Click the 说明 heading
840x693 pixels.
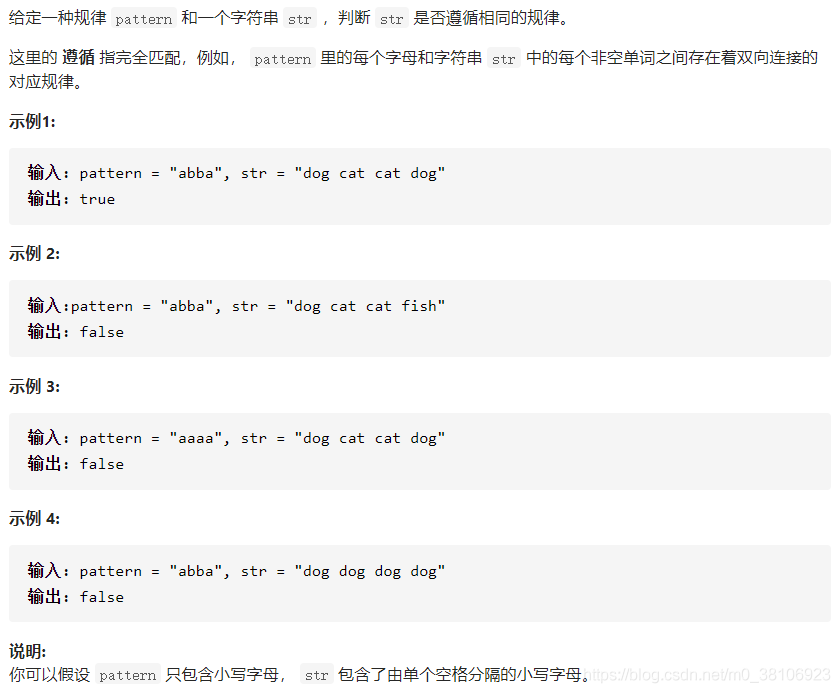click(27, 651)
